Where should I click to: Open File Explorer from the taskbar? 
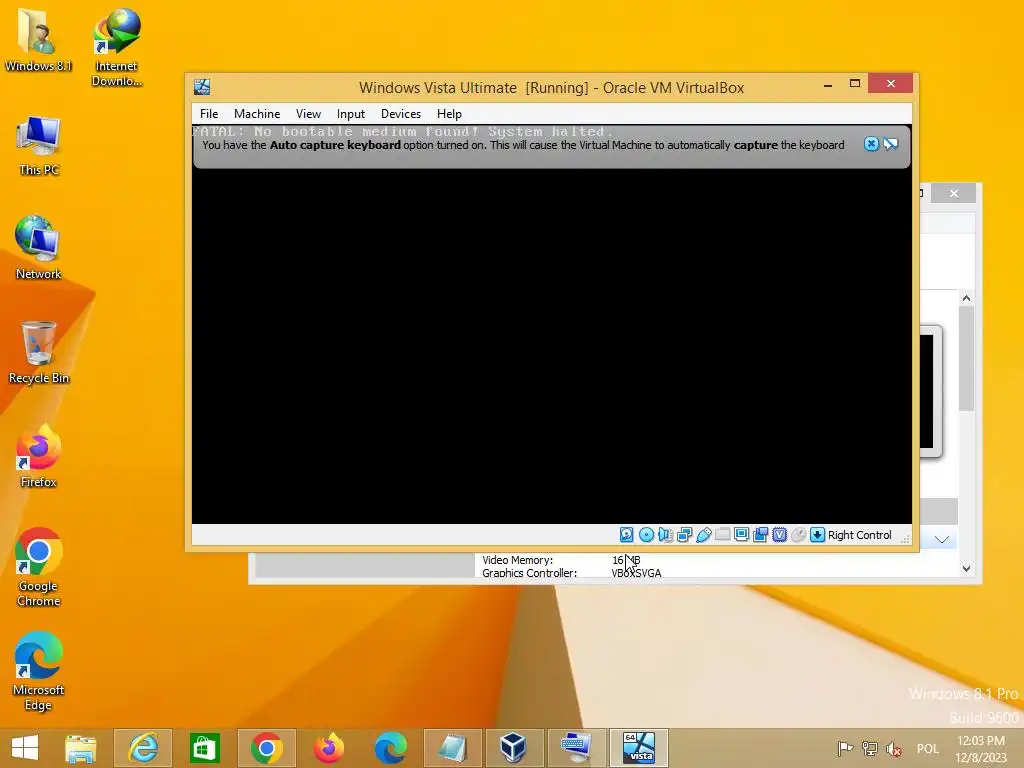click(x=80, y=748)
